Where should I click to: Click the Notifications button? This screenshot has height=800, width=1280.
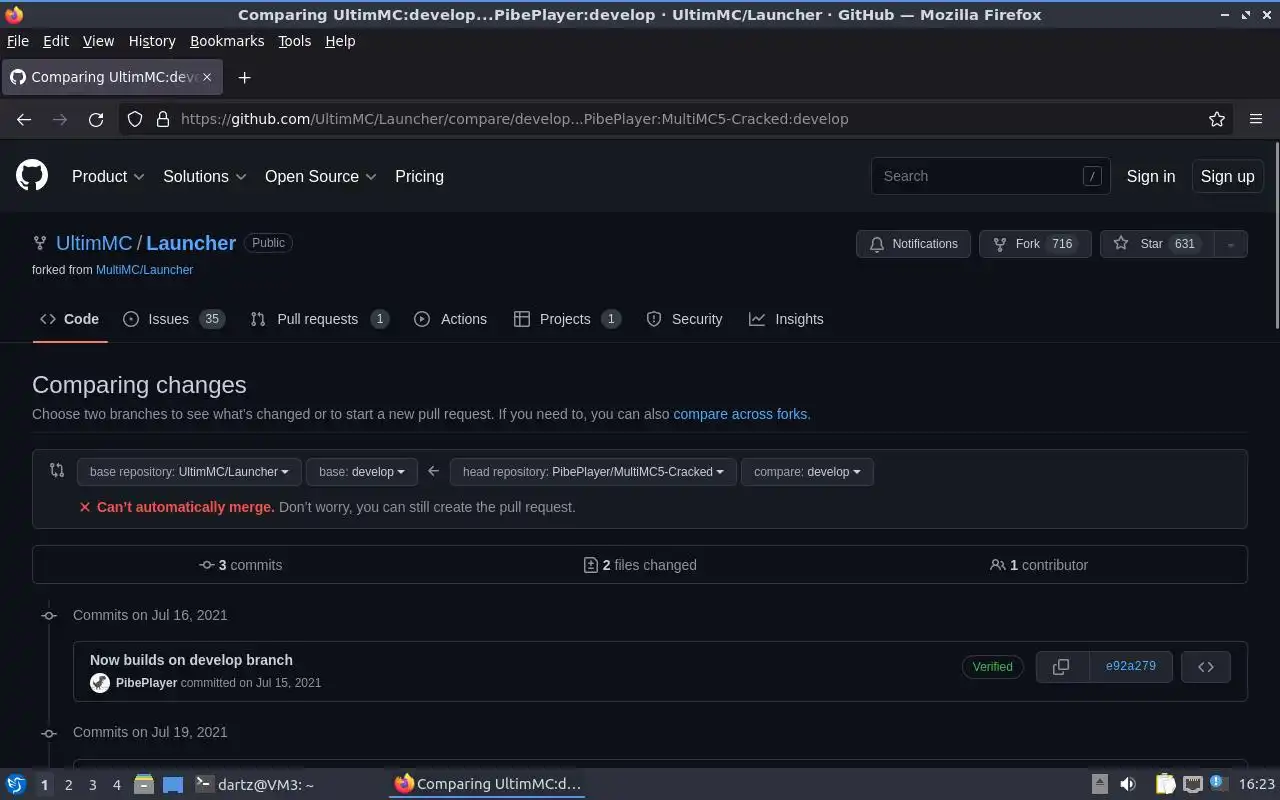pos(913,244)
